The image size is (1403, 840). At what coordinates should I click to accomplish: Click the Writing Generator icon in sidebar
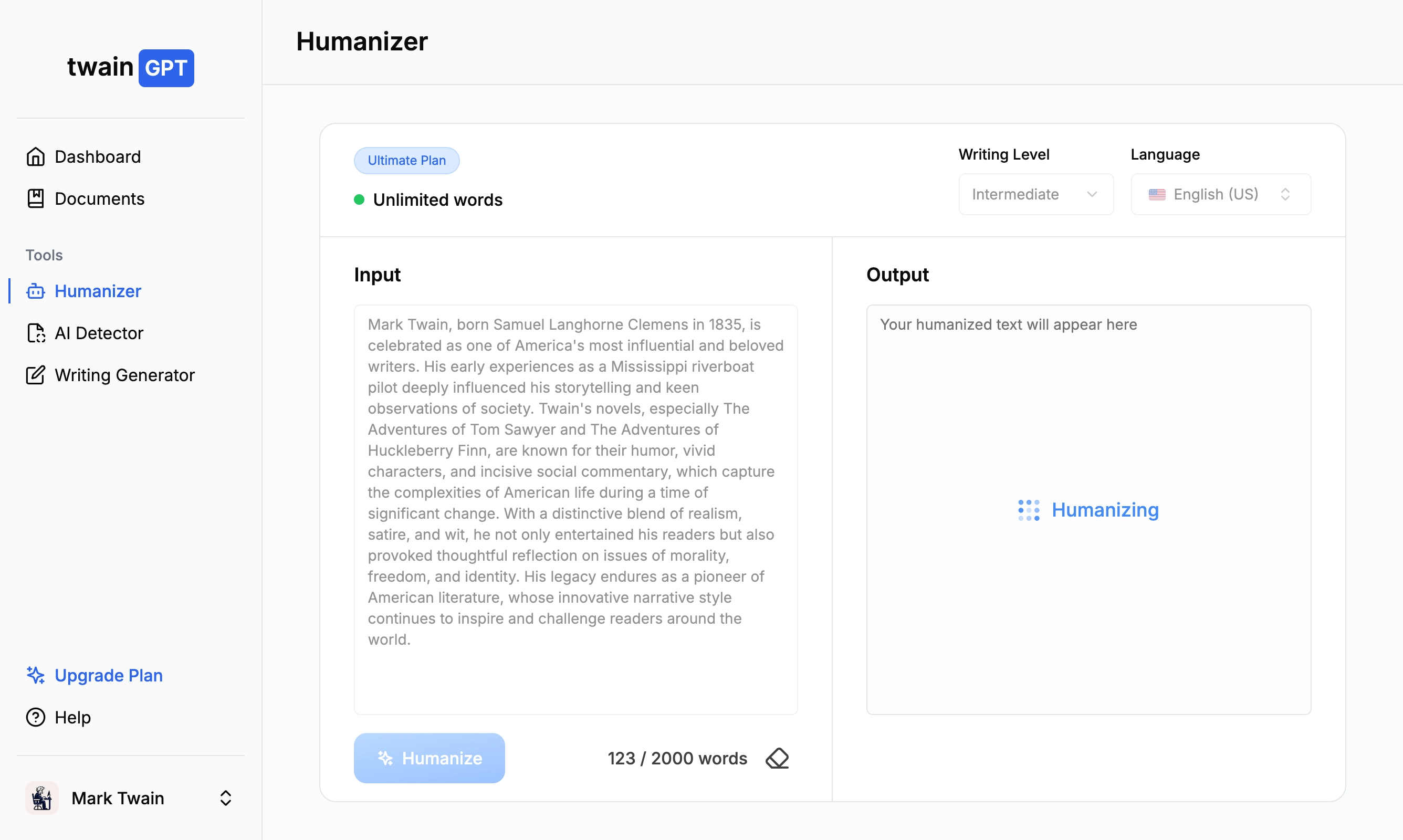pos(37,375)
